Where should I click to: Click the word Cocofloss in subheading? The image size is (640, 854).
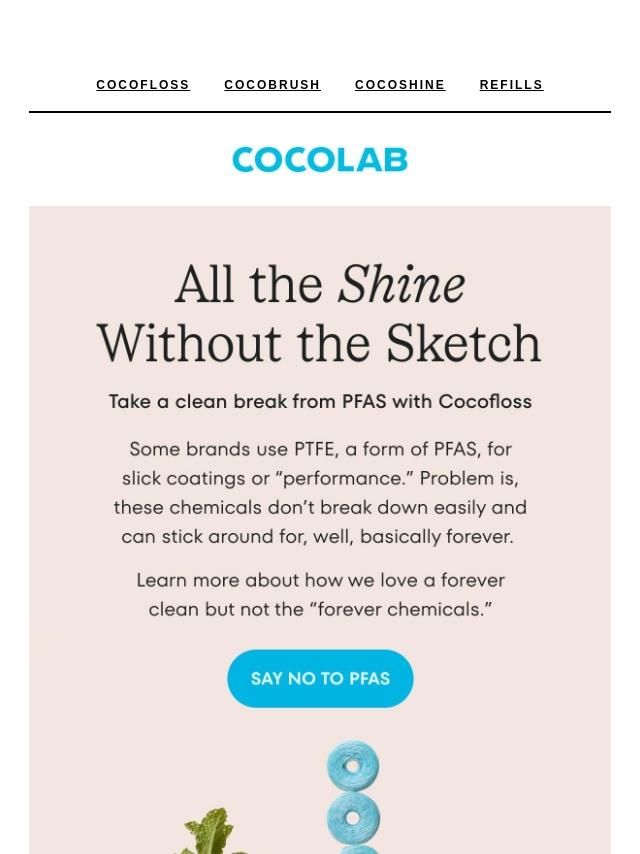[485, 401]
